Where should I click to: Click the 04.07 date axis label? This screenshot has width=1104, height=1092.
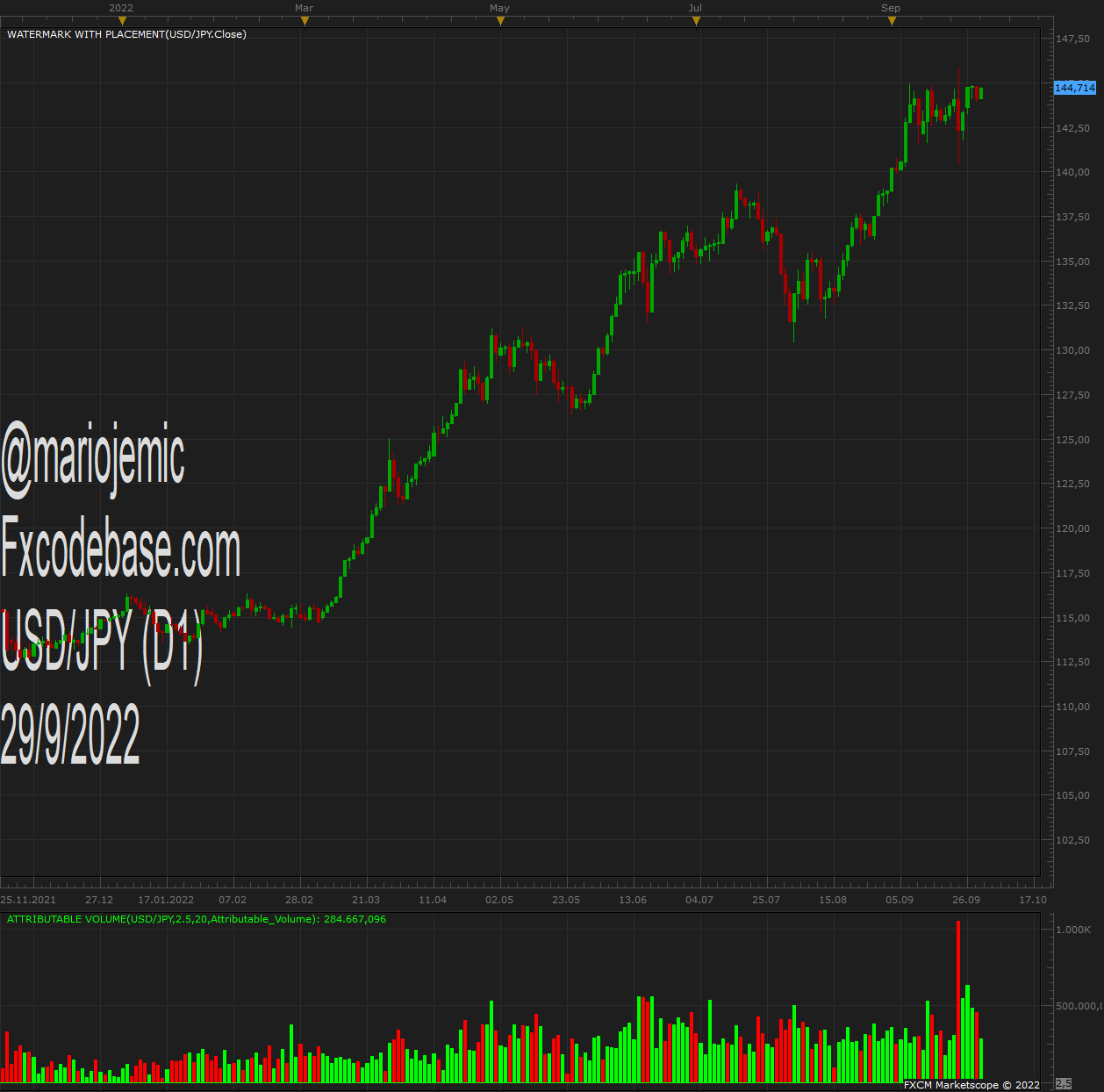(x=699, y=900)
